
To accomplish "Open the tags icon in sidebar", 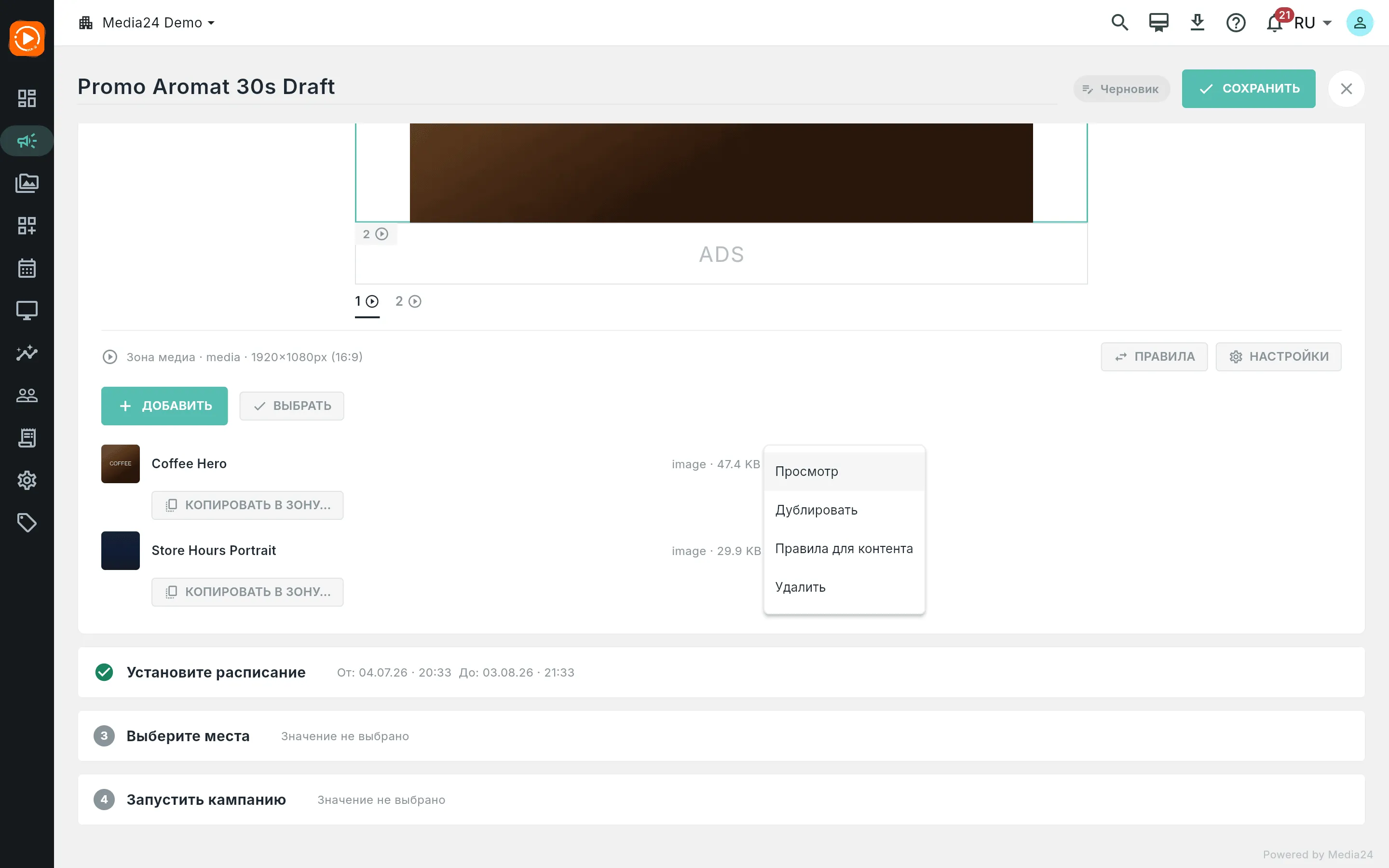I will tap(27, 523).
